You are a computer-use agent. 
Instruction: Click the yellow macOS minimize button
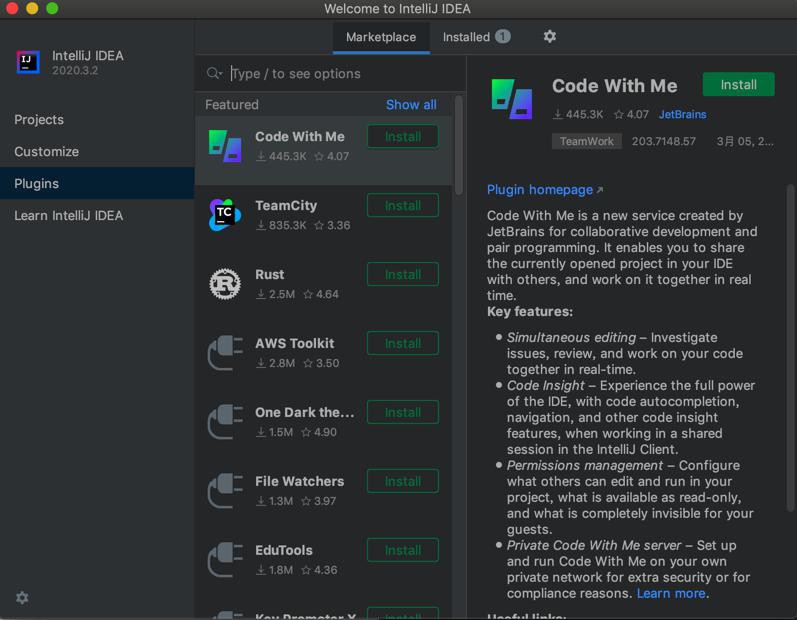click(x=32, y=9)
